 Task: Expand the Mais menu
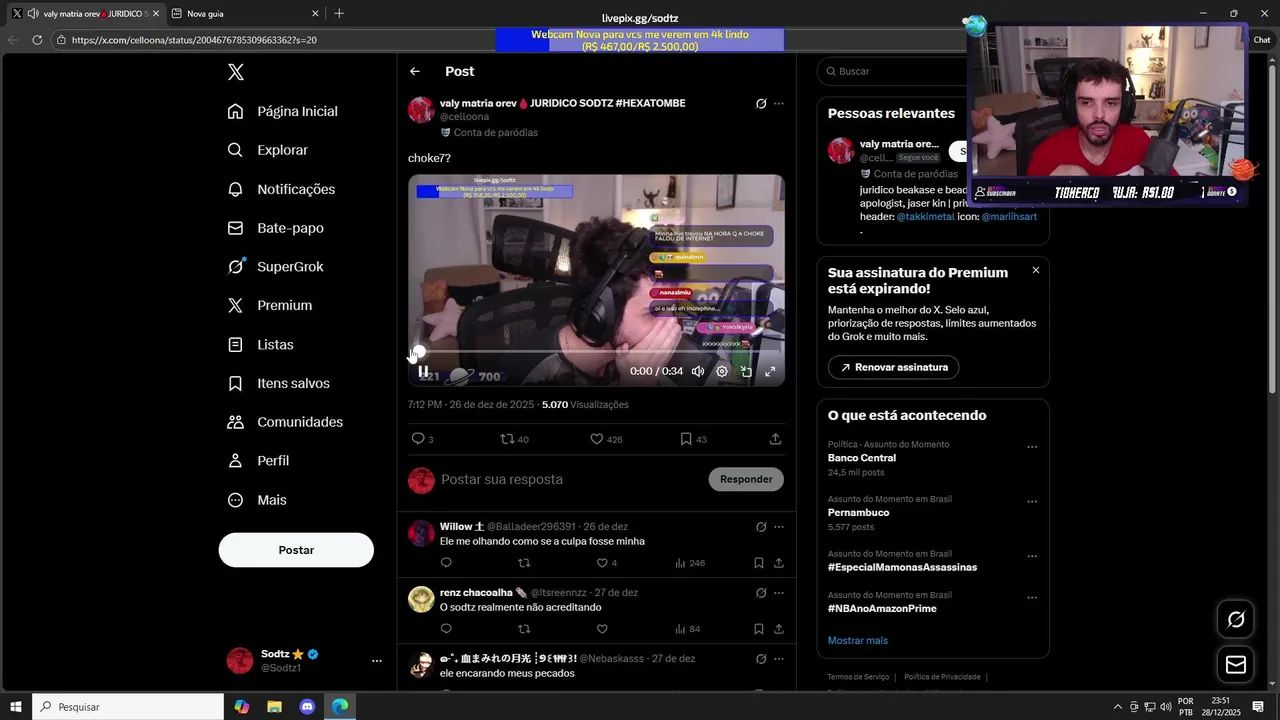(x=258, y=500)
